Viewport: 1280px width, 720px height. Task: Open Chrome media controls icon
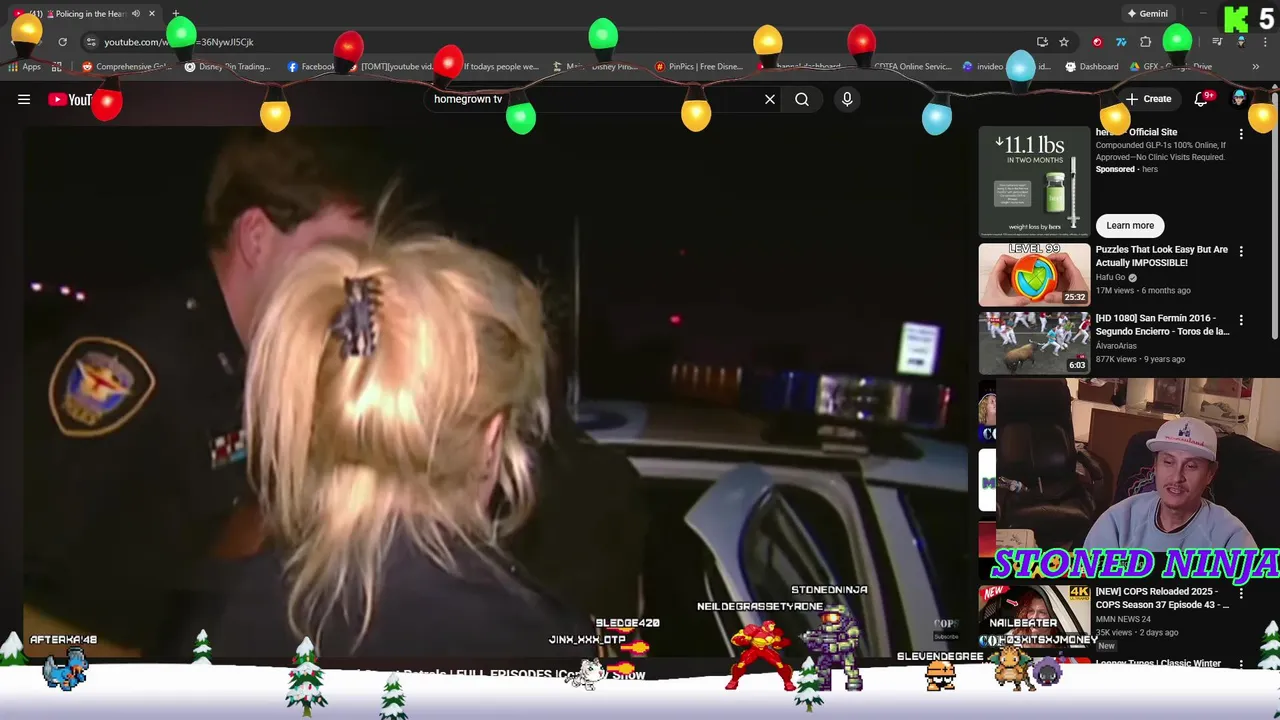coord(1217,42)
